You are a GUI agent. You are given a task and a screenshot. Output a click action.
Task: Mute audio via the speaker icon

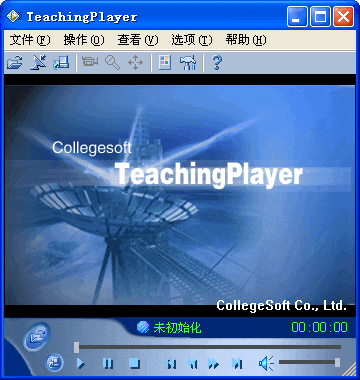coord(266,363)
